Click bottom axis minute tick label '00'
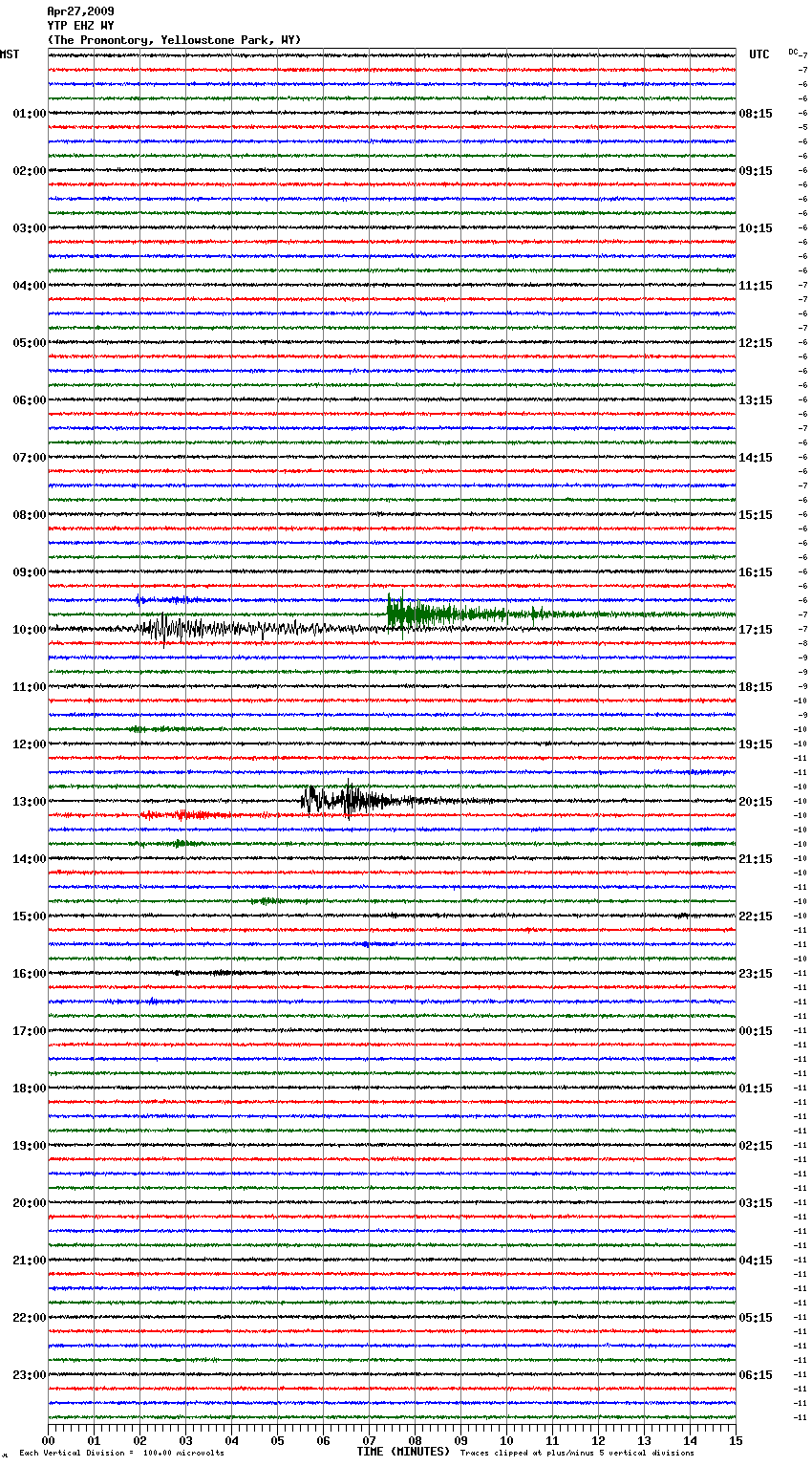The image size is (812, 1466). (48, 1440)
